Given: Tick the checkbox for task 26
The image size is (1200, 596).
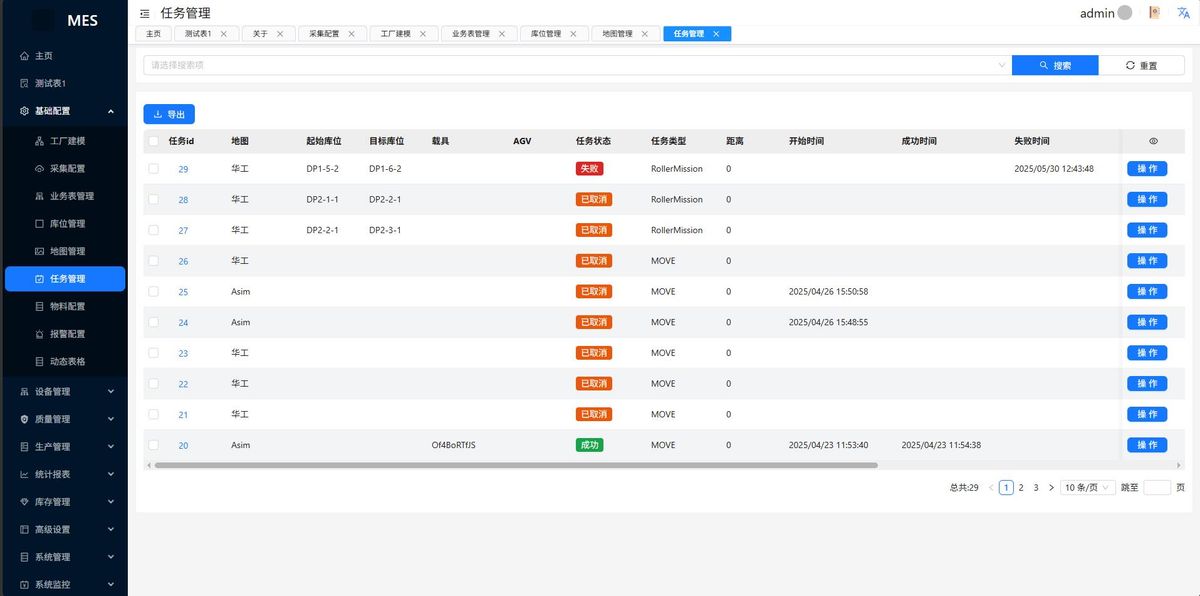Looking at the screenshot, I should pos(153,261).
